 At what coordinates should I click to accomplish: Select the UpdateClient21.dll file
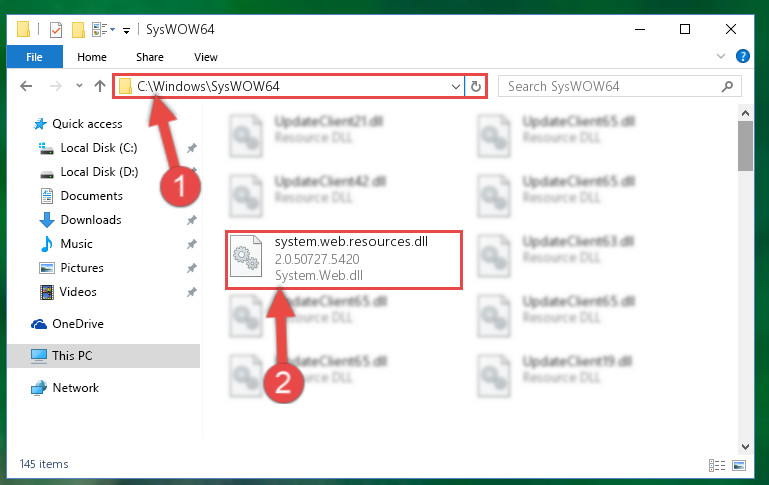tap(307, 135)
